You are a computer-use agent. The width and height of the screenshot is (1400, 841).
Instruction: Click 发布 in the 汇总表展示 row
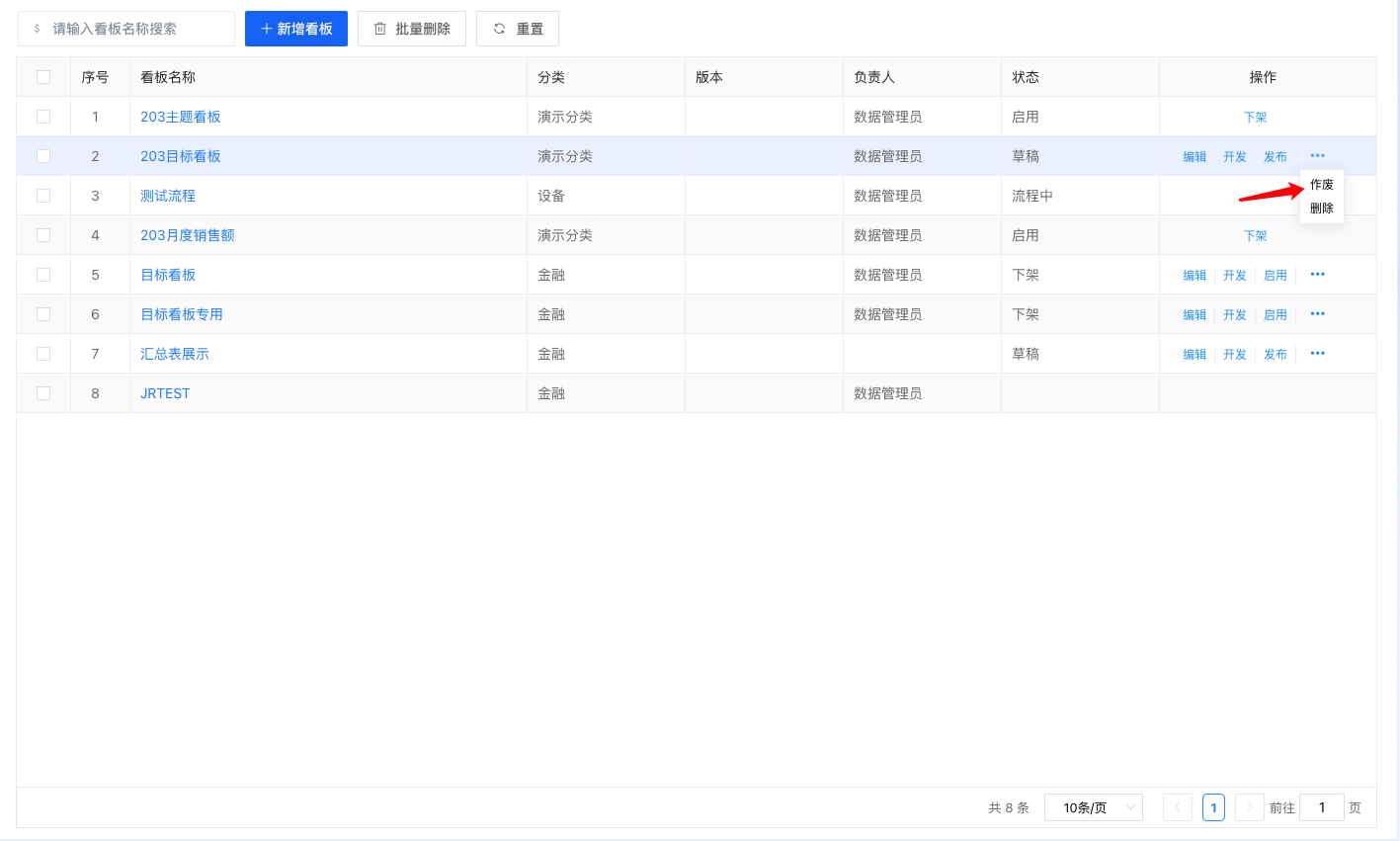(x=1275, y=354)
